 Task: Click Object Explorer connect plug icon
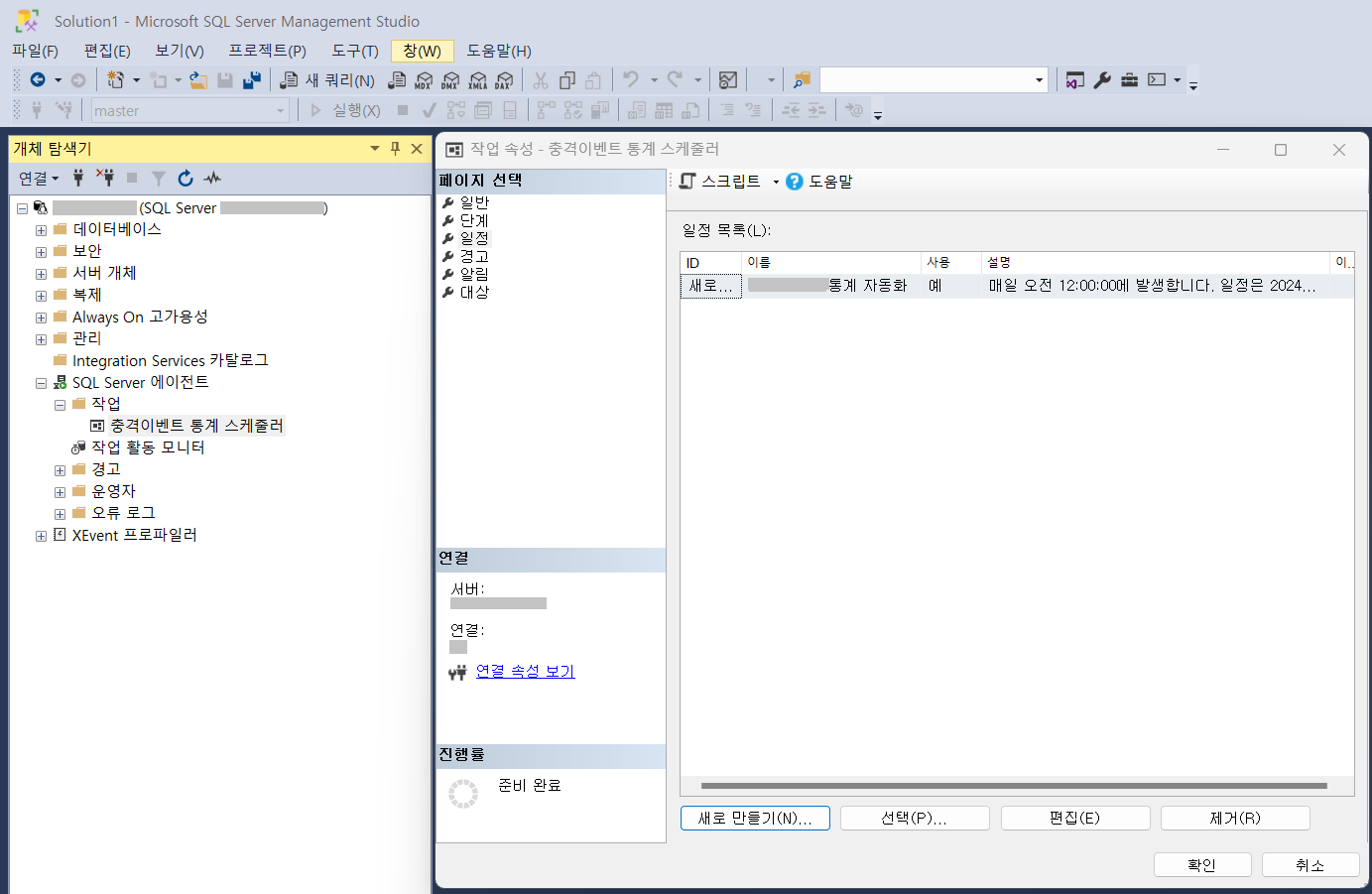point(78,178)
